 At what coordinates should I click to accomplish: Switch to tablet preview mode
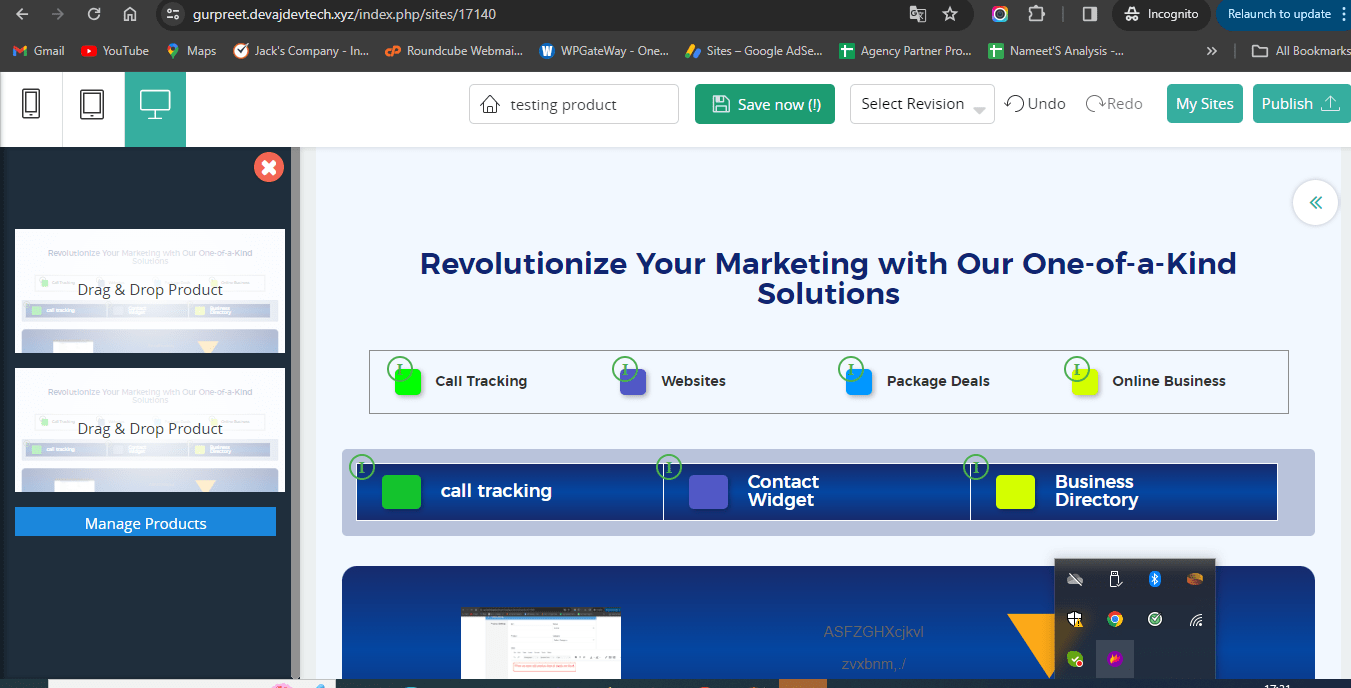[x=93, y=104]
